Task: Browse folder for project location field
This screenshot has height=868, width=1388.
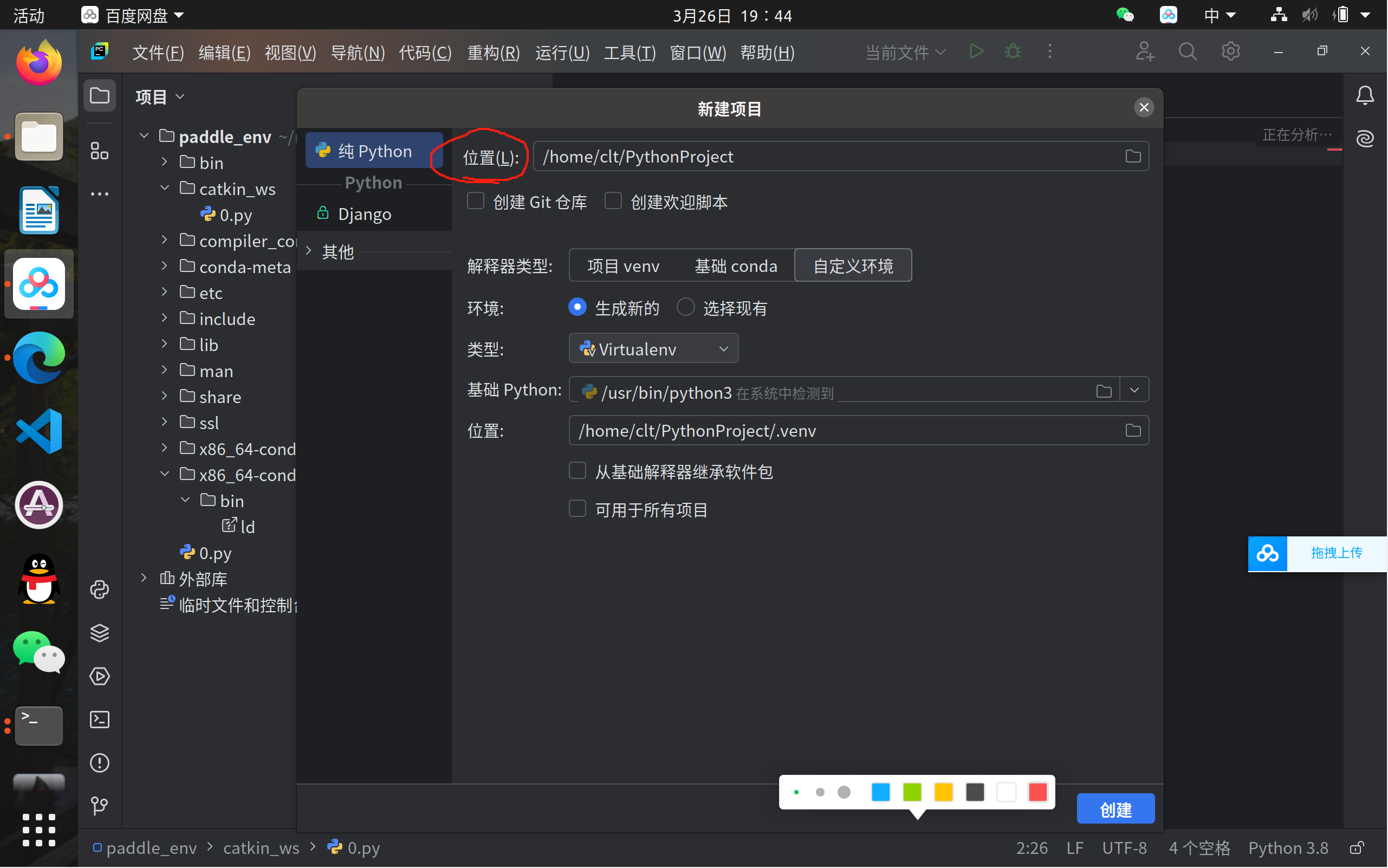Action: pos(1132,156)
